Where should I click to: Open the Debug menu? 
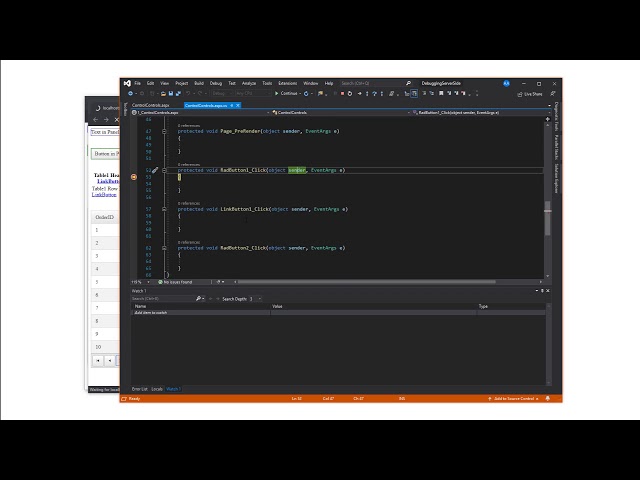coord(215,83)
